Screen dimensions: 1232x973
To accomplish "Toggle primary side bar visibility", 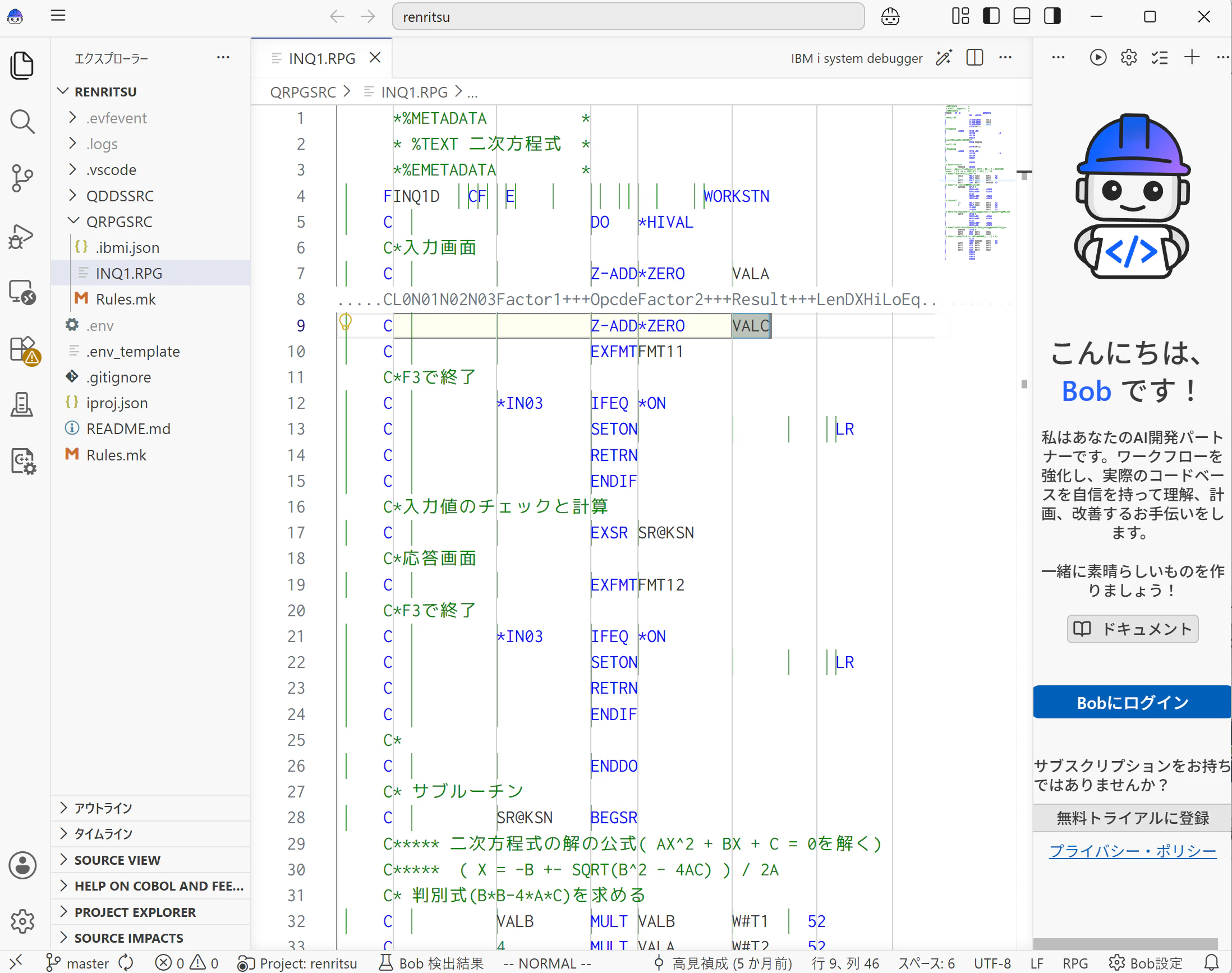I will pos(991,16).
